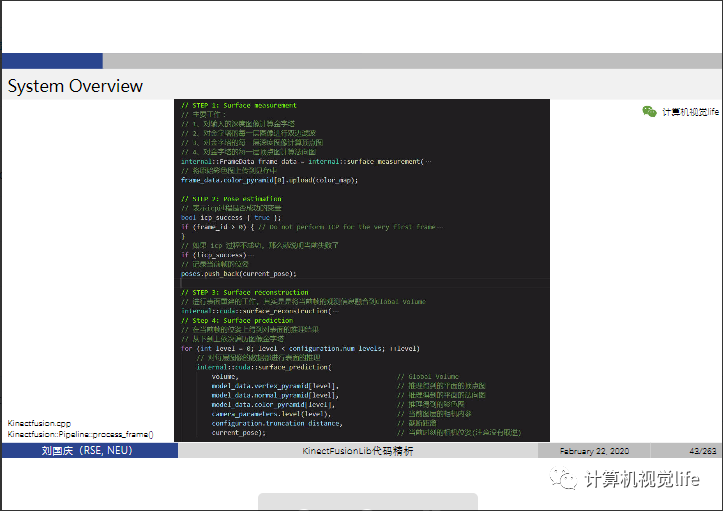The width and height of the screenshot is (723, 511).
Task: Click the blue progress segment in the top bar
Action: [x=52, y=61]
